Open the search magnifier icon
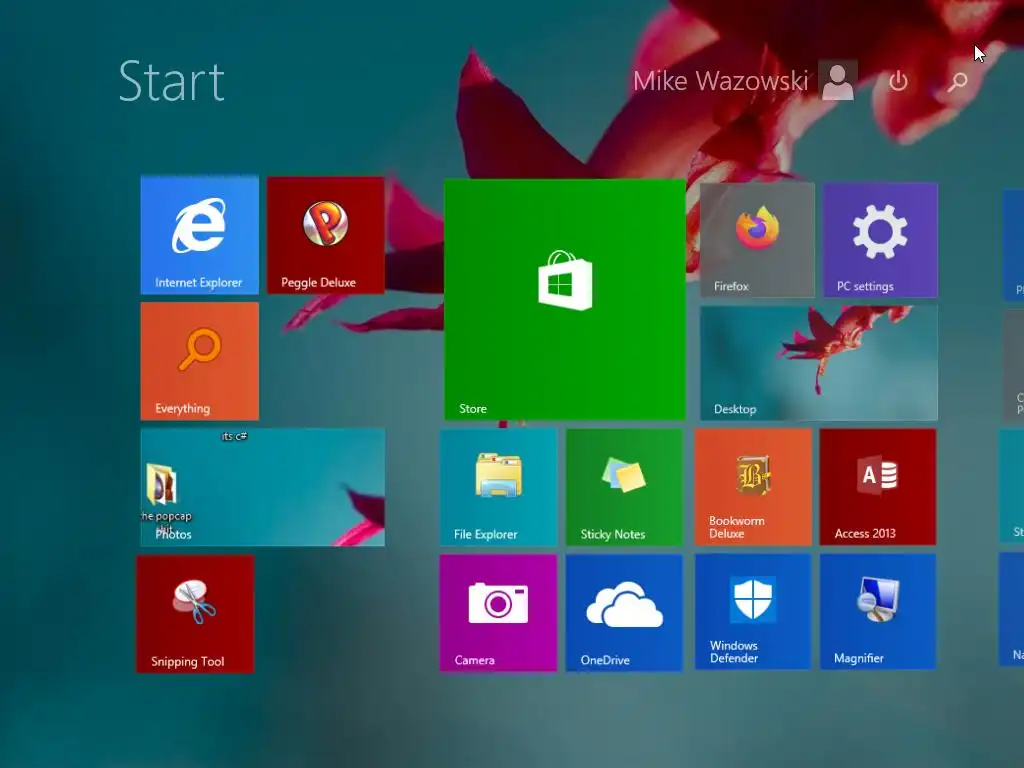Image resolution: width=1024 pixels, height=768 pixels. tap(957, 82)
